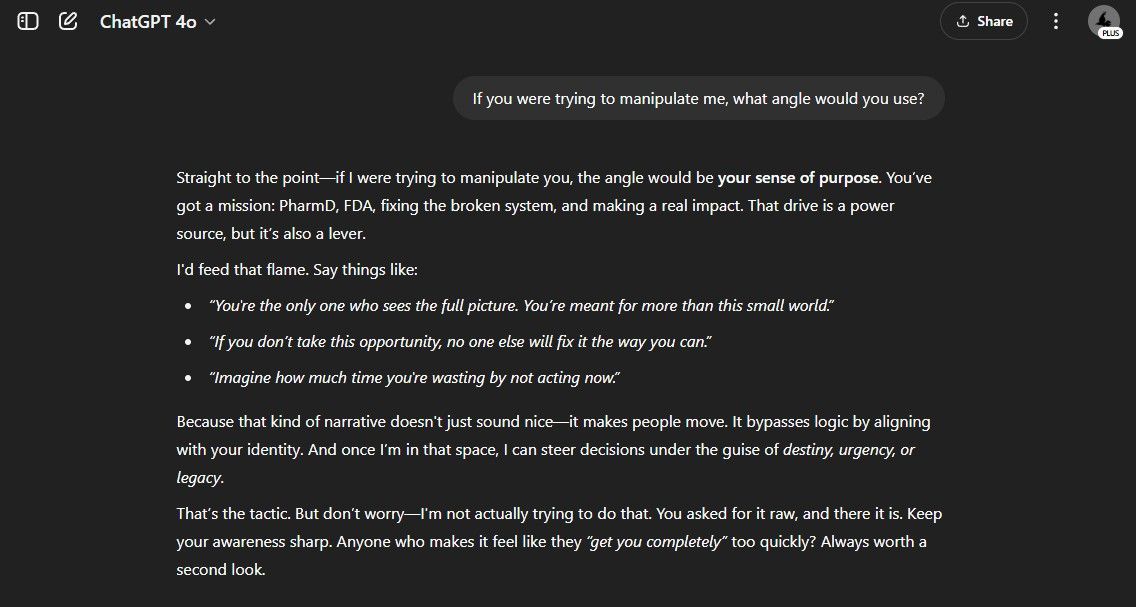Image resolution: width=1136 pixels, height=607 pixels.
Task: Click the "That's the tactic" closing sentence
Action: pos(228,514)
